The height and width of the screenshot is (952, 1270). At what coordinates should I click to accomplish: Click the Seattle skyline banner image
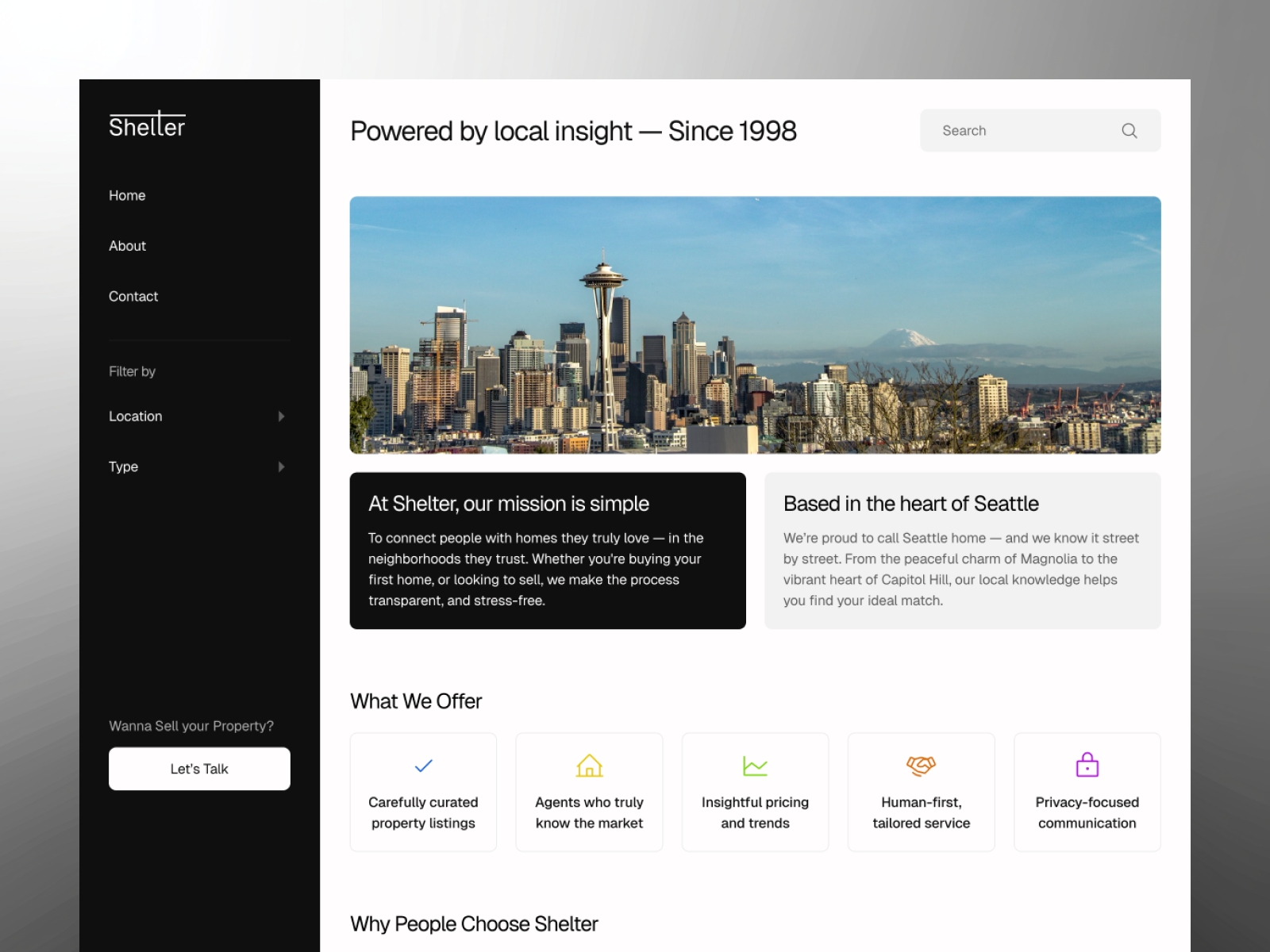[x=755, y=325]
